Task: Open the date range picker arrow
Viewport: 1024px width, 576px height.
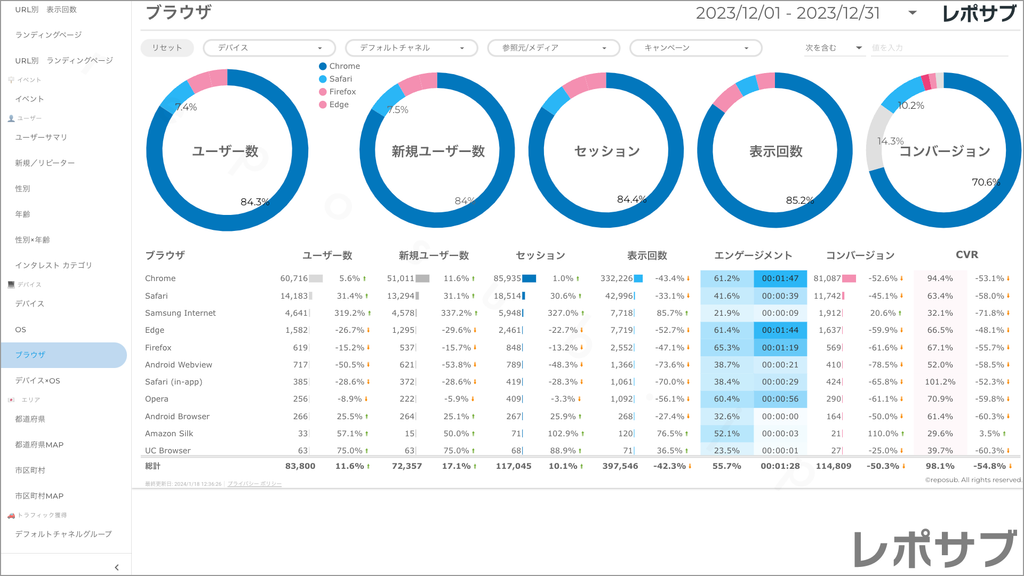Action: 912,14
